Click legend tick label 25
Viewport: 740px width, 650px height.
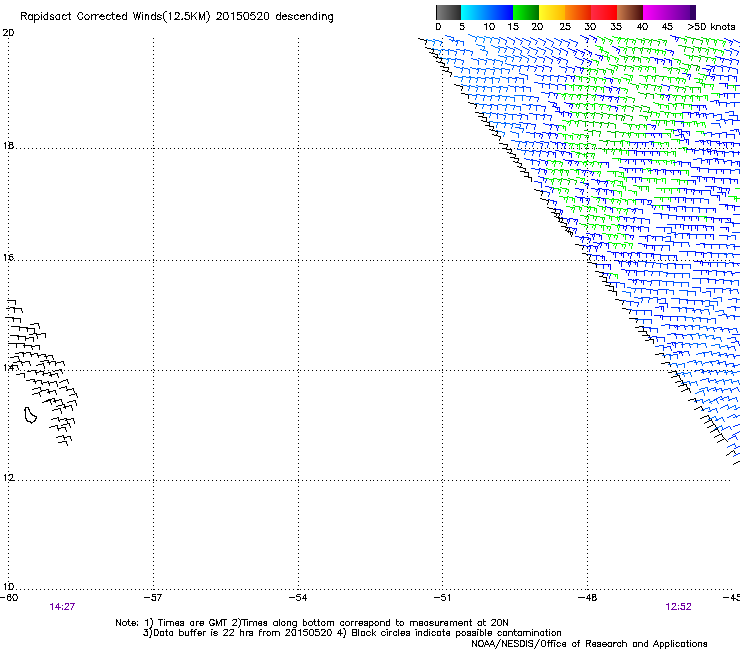pos(565,27)
